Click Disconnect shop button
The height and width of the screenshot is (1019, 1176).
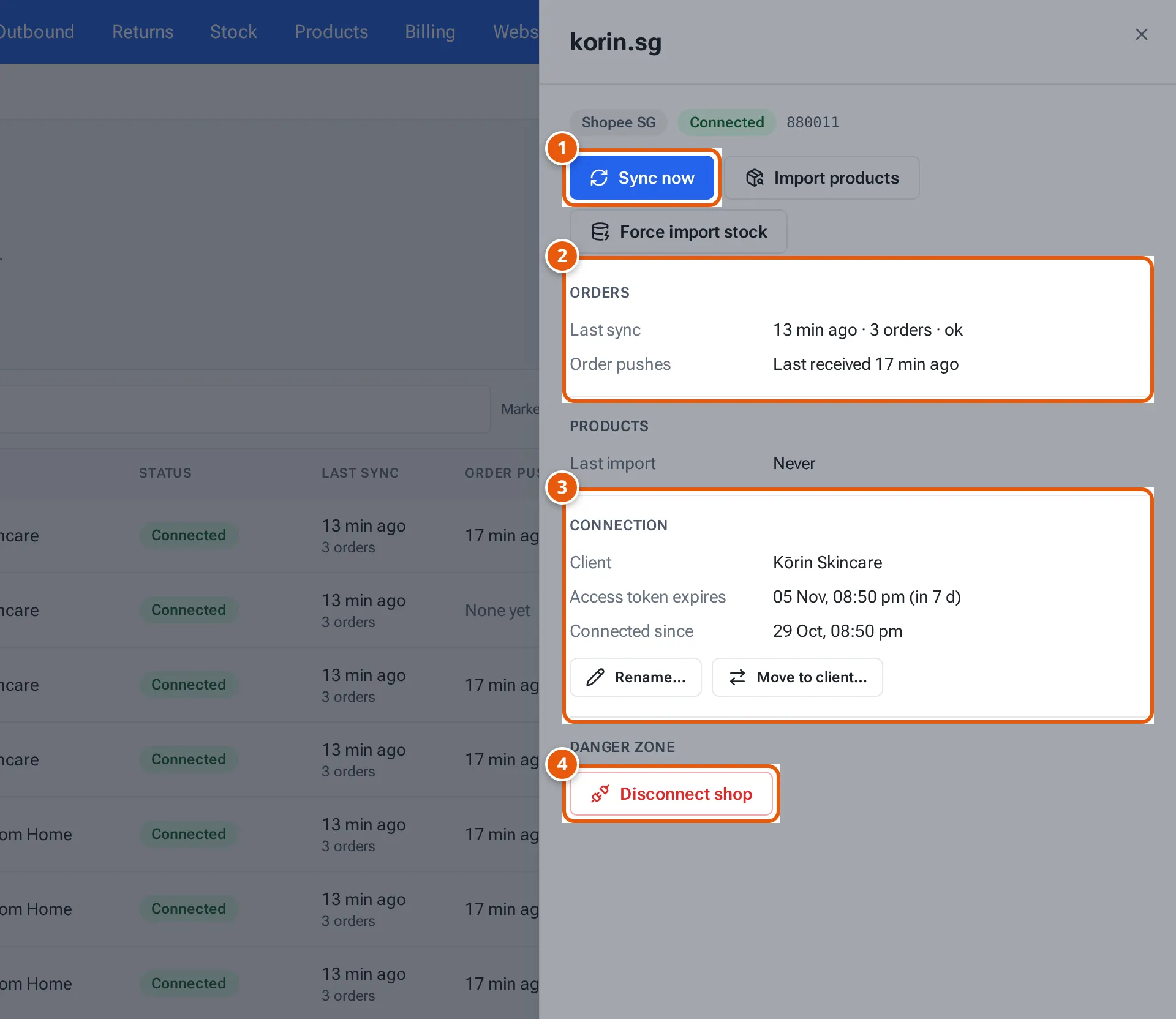pyautogui.click(x=671, y=794)
